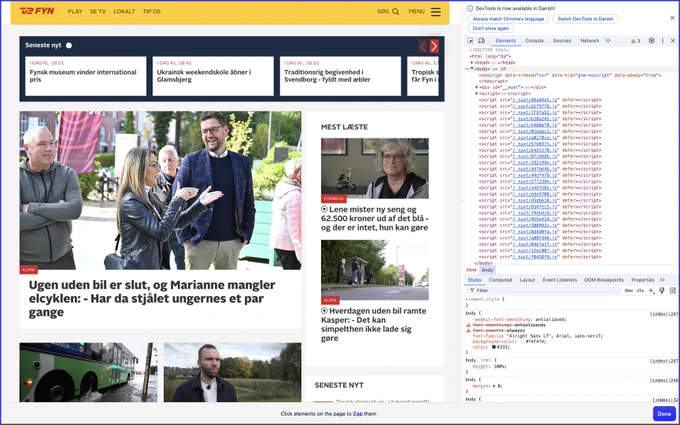Click the PLAY navigation link
The image size is (680, 425).
tap(75, 12)
